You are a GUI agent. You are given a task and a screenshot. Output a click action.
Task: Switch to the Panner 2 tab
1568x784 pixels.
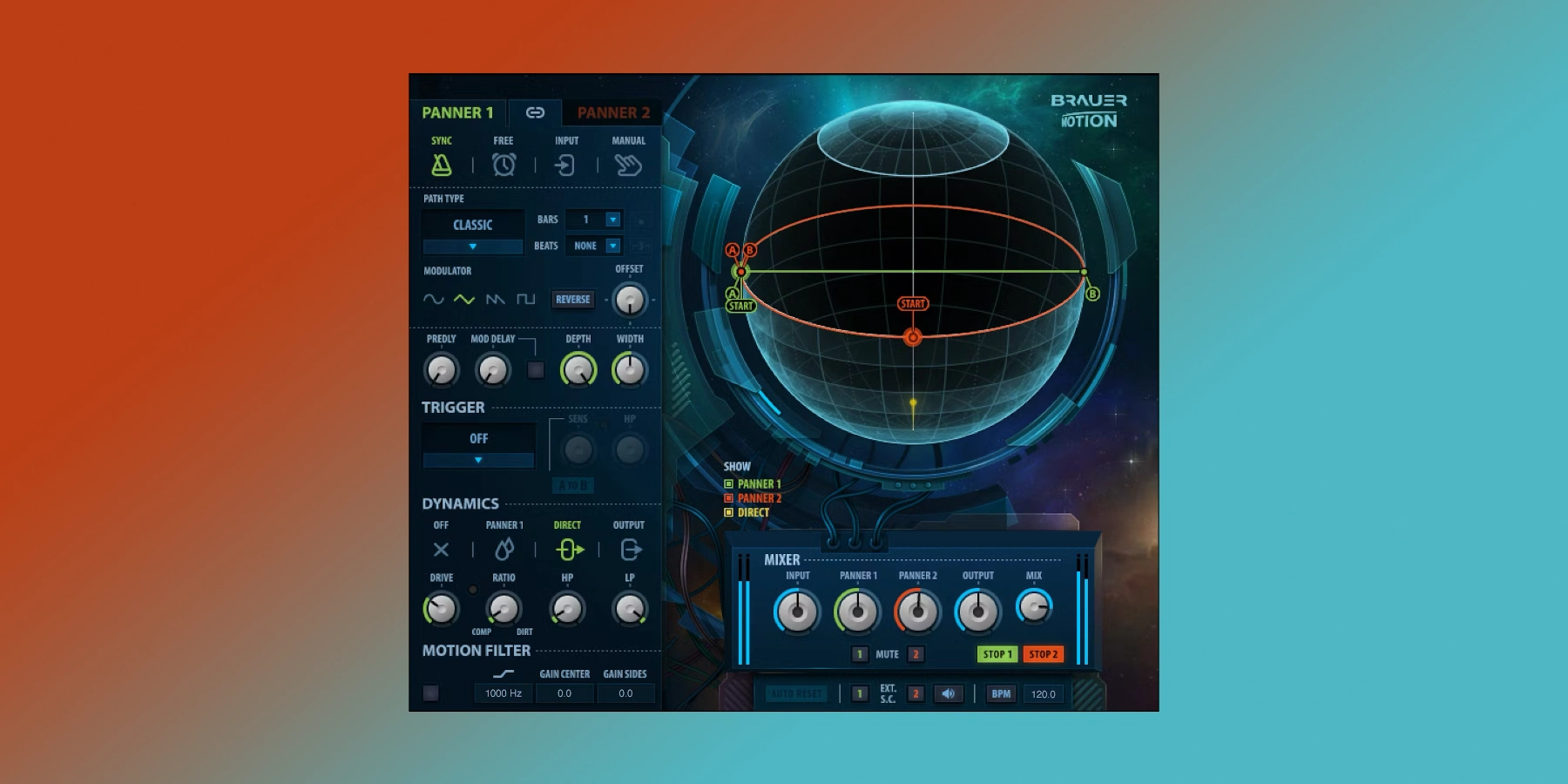click(x=613, y=113)
